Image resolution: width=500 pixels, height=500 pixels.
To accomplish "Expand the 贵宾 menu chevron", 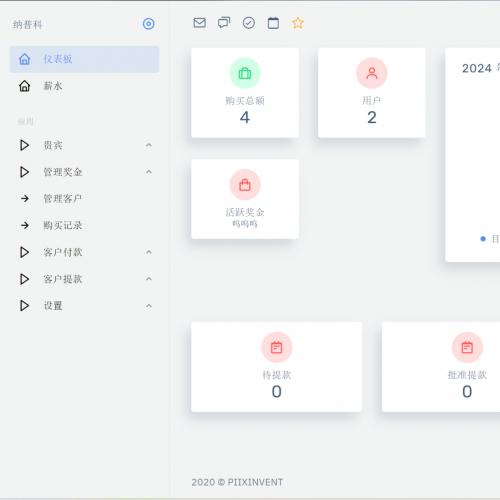I will [149, 145].
